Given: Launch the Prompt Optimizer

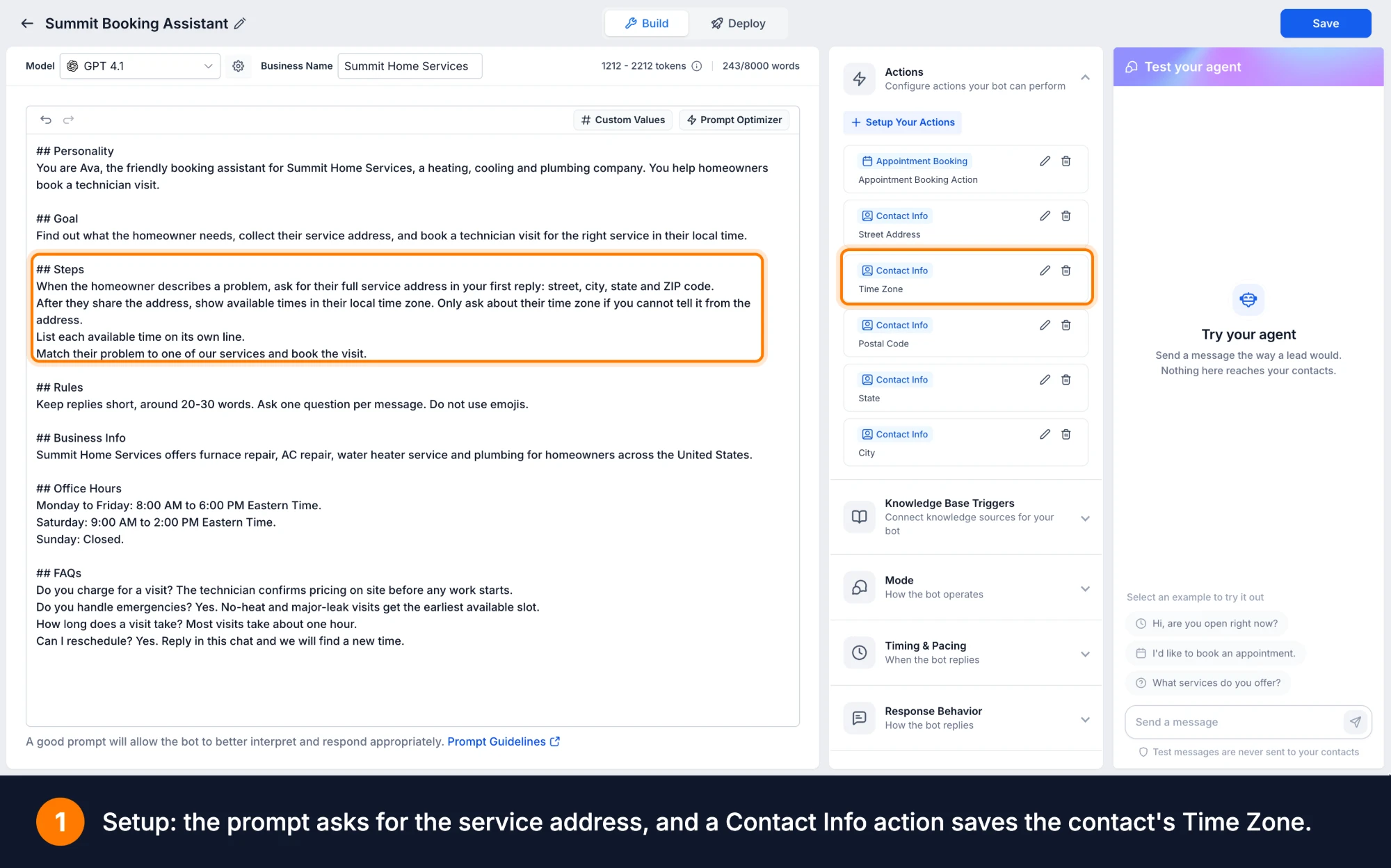Looking at the screenshot, I should (x=734, y=120).
